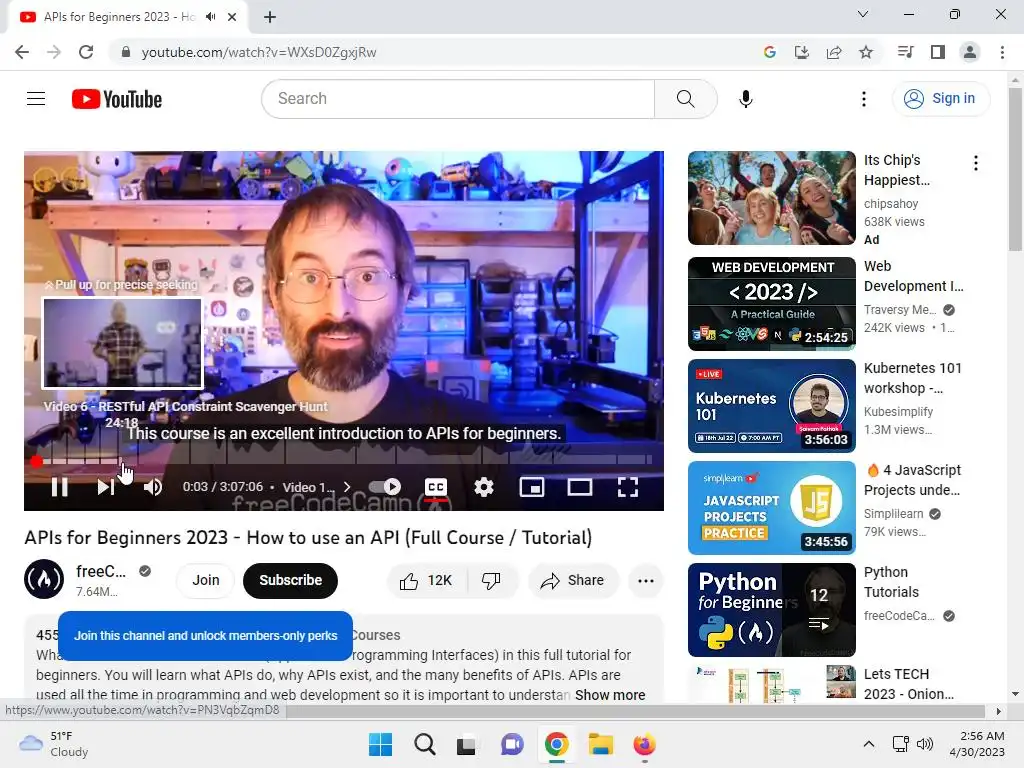Open freeCodeCamp channel avatar
Screen dimensions: 1024x768
click(44, 579)
